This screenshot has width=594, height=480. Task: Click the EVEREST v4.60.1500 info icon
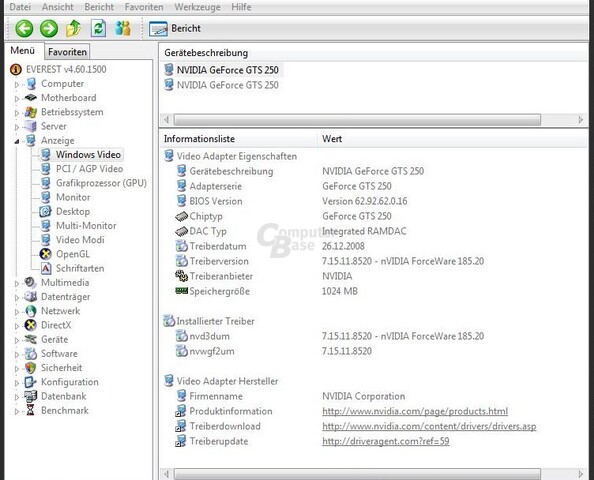click(x=16, y=69)
